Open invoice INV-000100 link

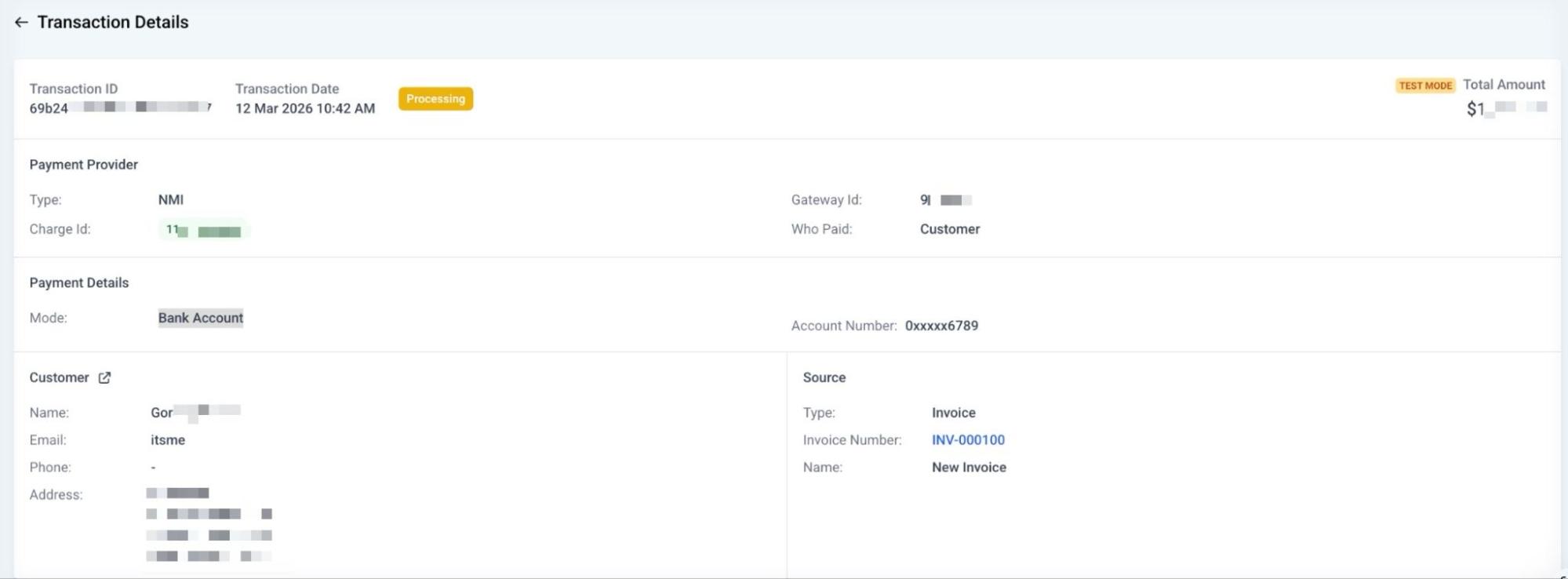click(x=967, y=440)
